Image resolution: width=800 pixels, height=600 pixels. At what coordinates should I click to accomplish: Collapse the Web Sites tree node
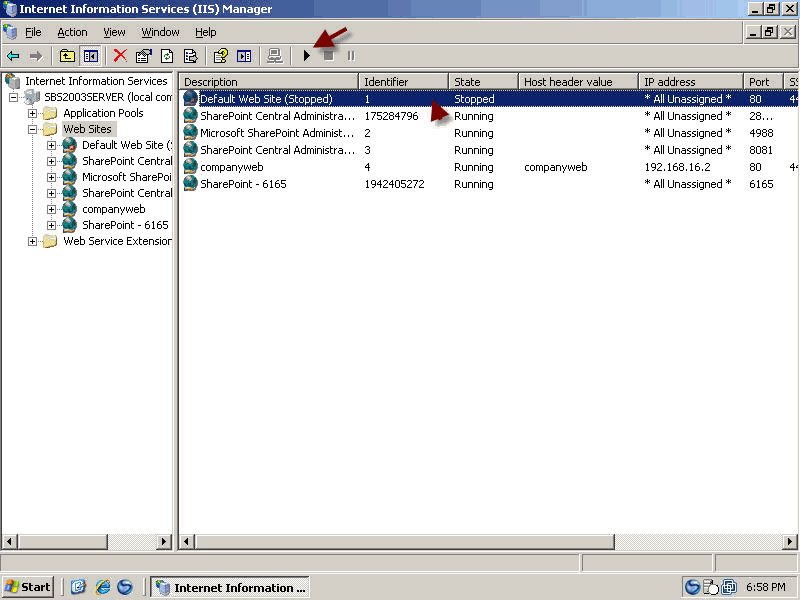[33, 129]
